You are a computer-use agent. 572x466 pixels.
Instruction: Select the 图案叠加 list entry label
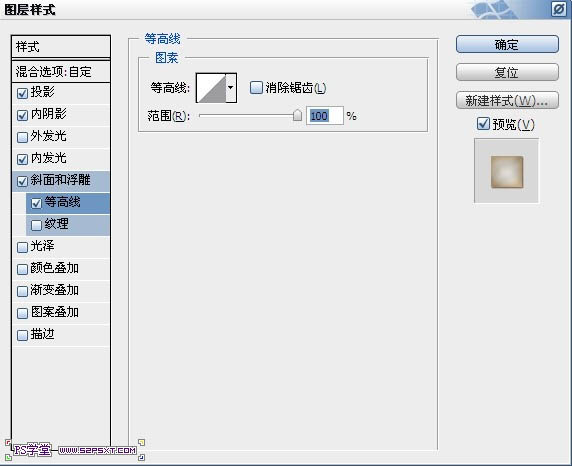coord(55,312)
